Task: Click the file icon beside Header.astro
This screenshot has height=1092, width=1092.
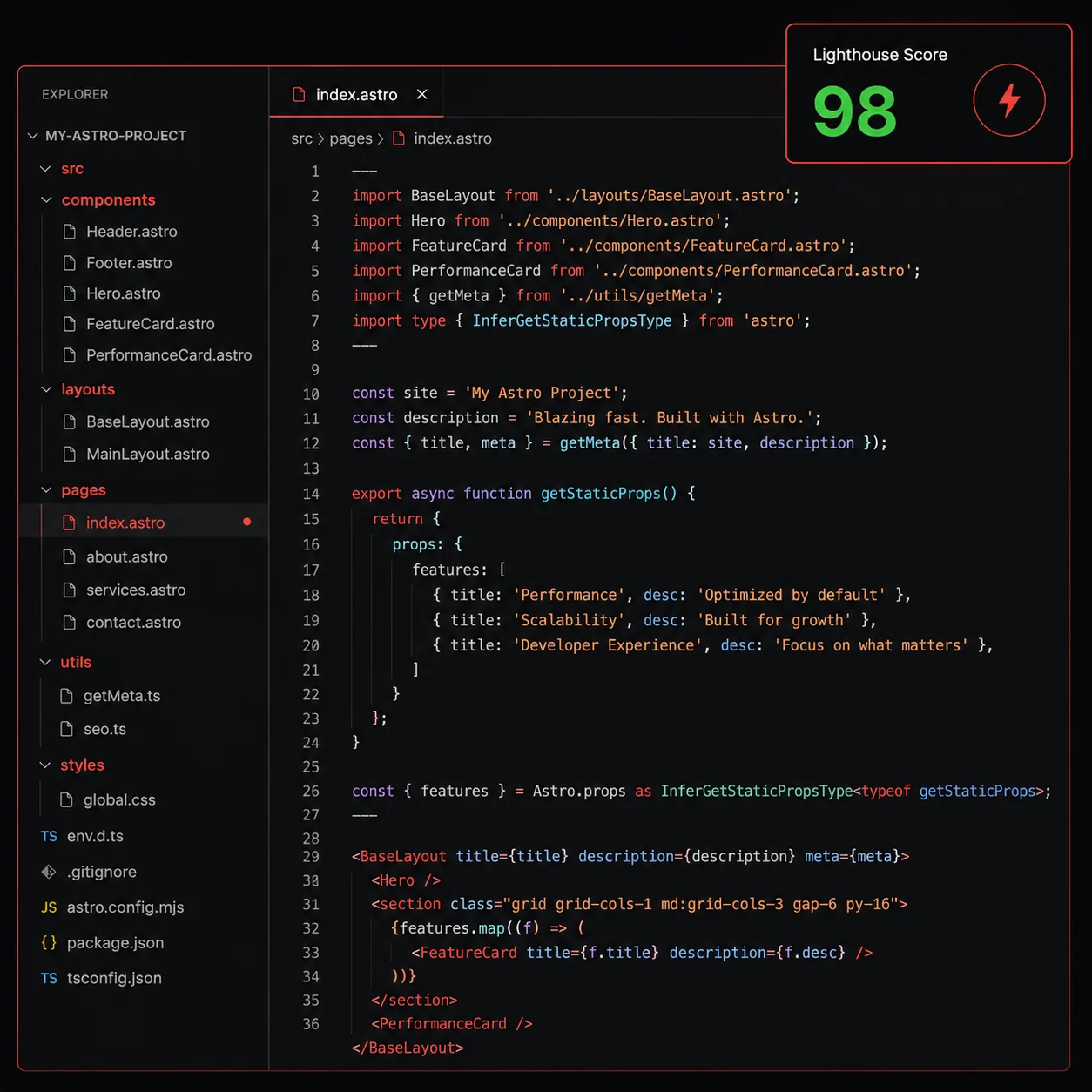Action: 70,232
